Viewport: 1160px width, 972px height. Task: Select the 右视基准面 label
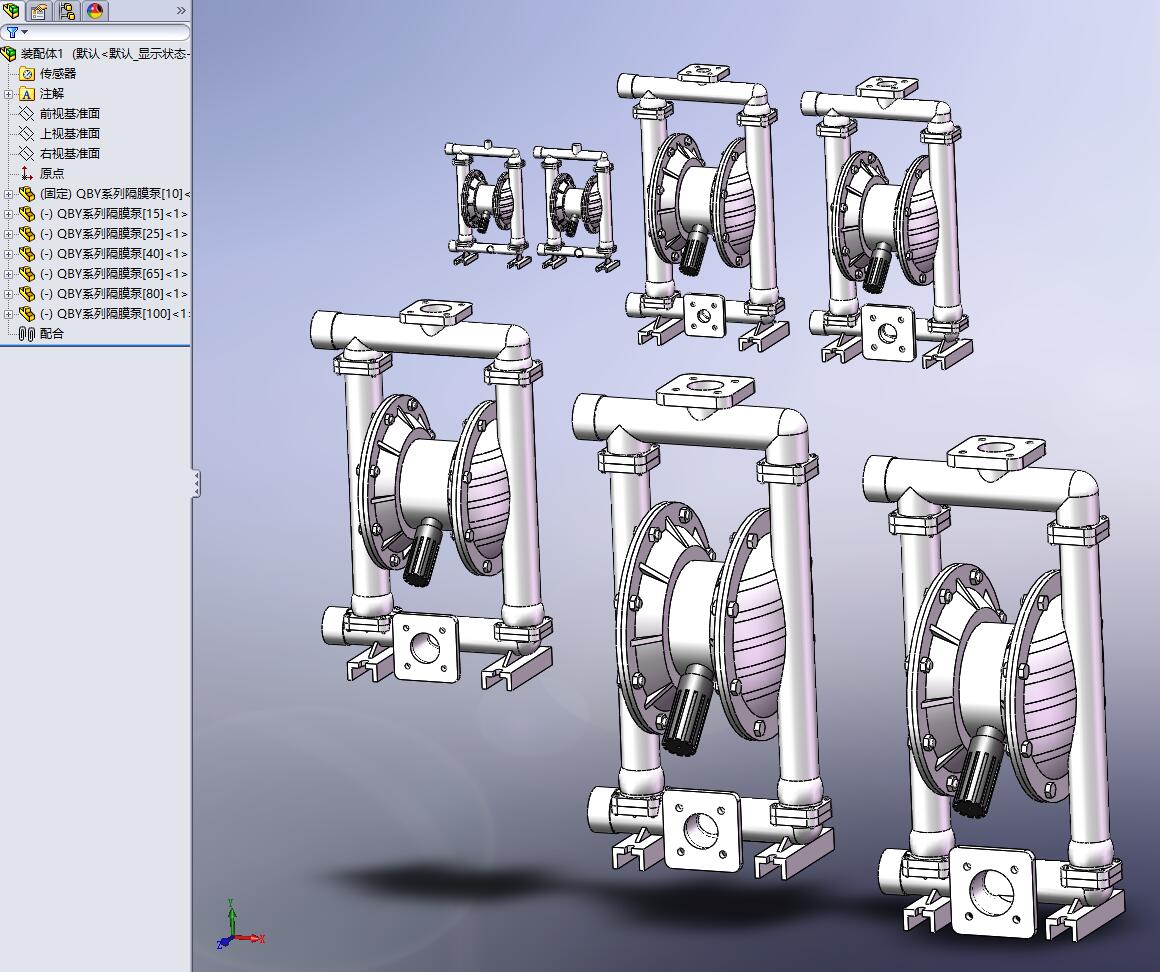click(70, 154)
